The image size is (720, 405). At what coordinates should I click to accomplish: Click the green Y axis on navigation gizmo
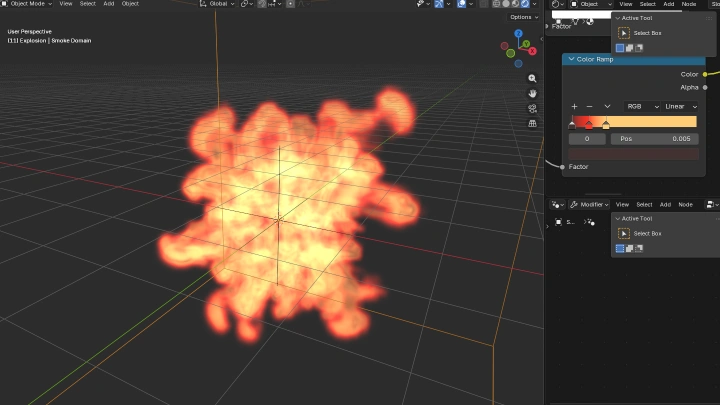click(x=526, y=44)
